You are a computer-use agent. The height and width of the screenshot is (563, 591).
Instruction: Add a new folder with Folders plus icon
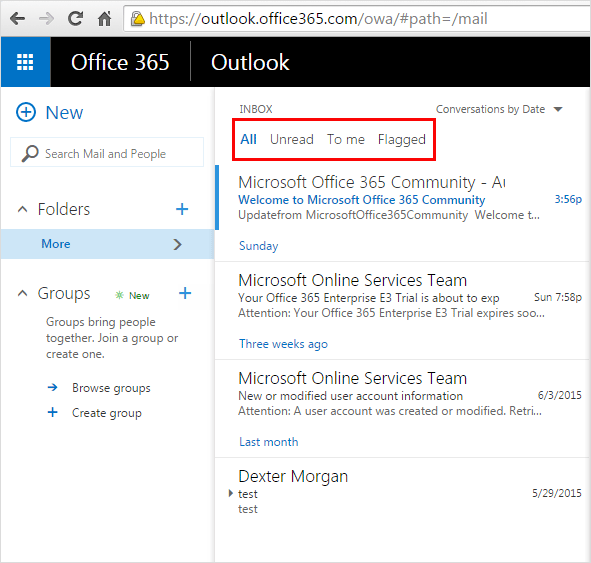point(182,209)
